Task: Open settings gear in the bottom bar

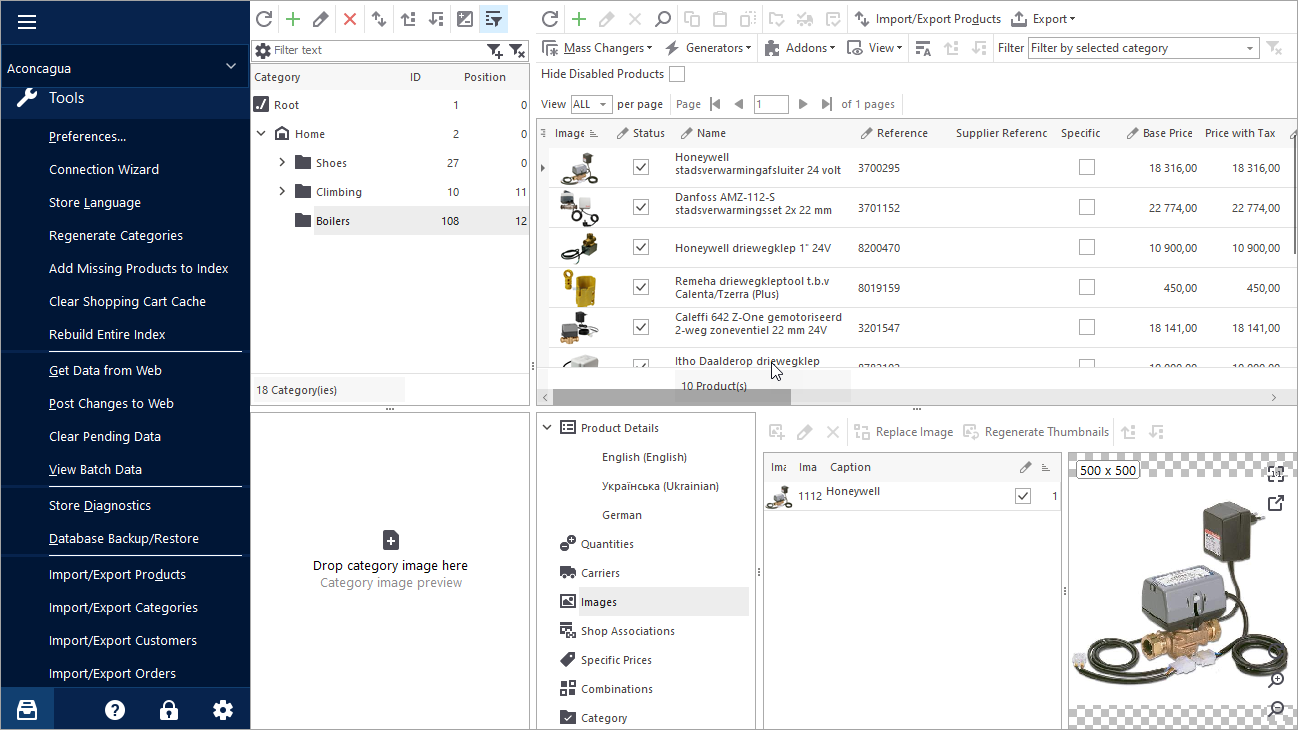Action: (x=223, y=710)
